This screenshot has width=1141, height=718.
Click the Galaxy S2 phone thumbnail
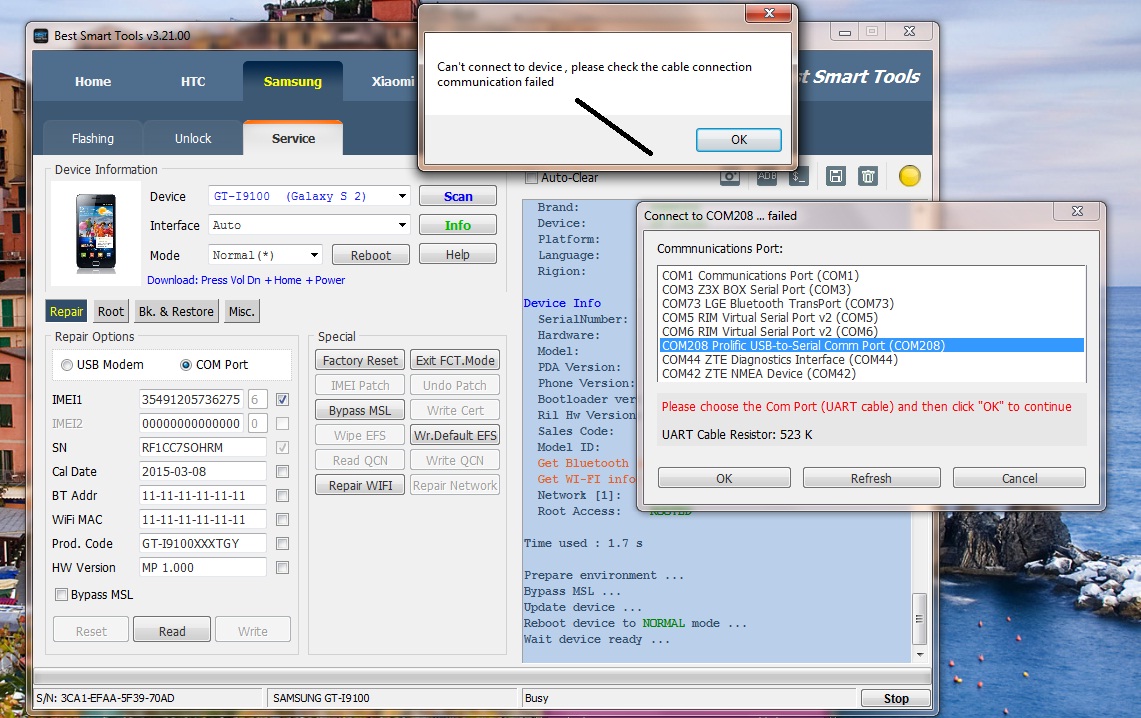click(95, 233)
